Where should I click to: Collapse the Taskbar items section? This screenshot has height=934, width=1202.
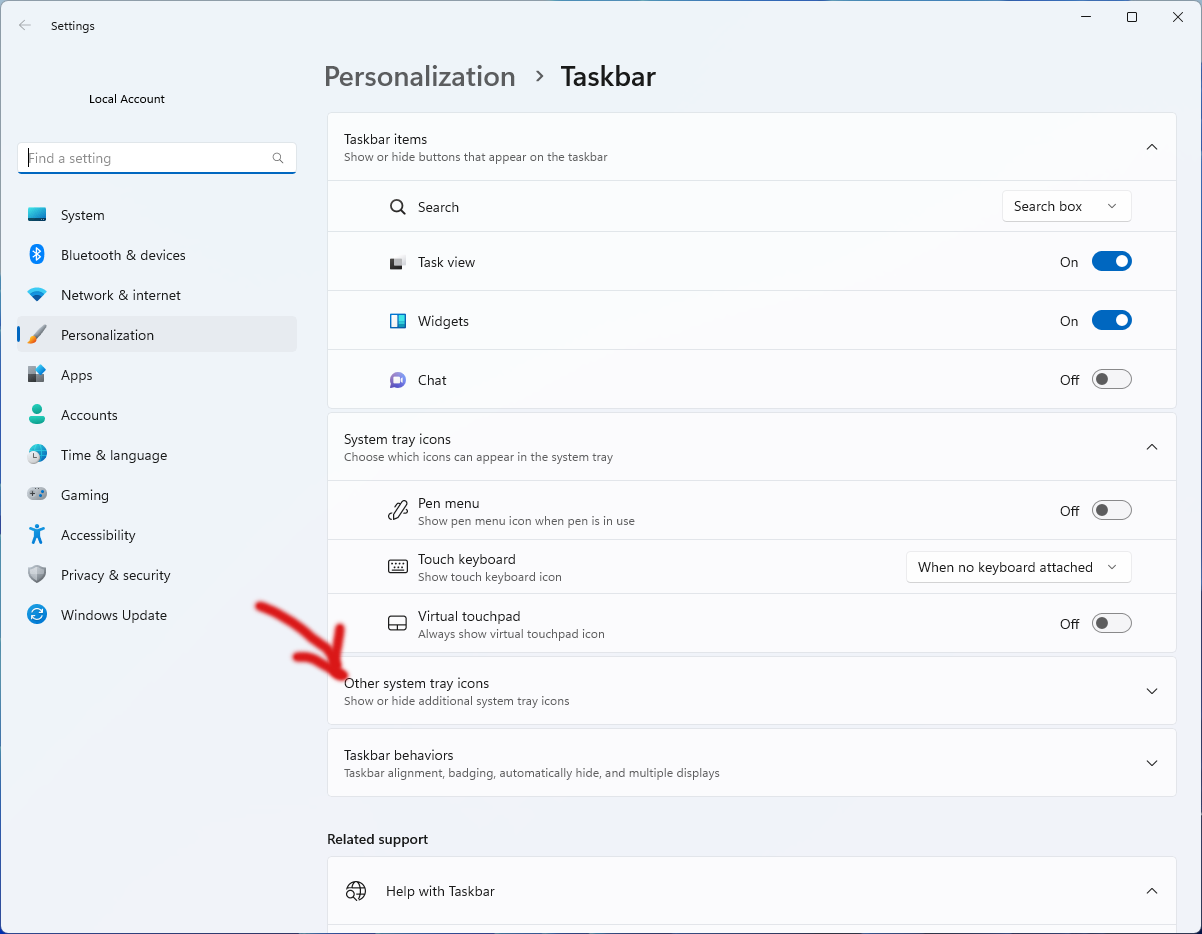click(x=1151, y=147)
